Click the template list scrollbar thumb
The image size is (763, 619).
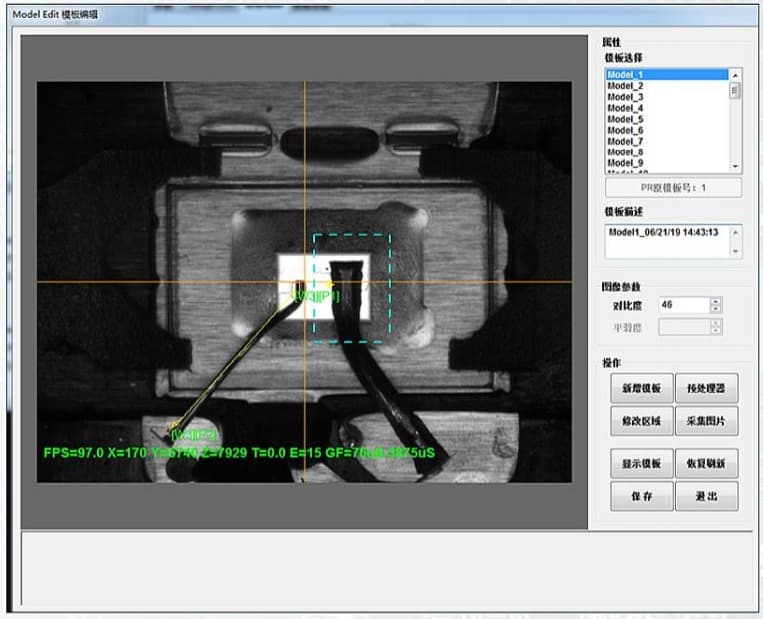(x=735, y=91)
